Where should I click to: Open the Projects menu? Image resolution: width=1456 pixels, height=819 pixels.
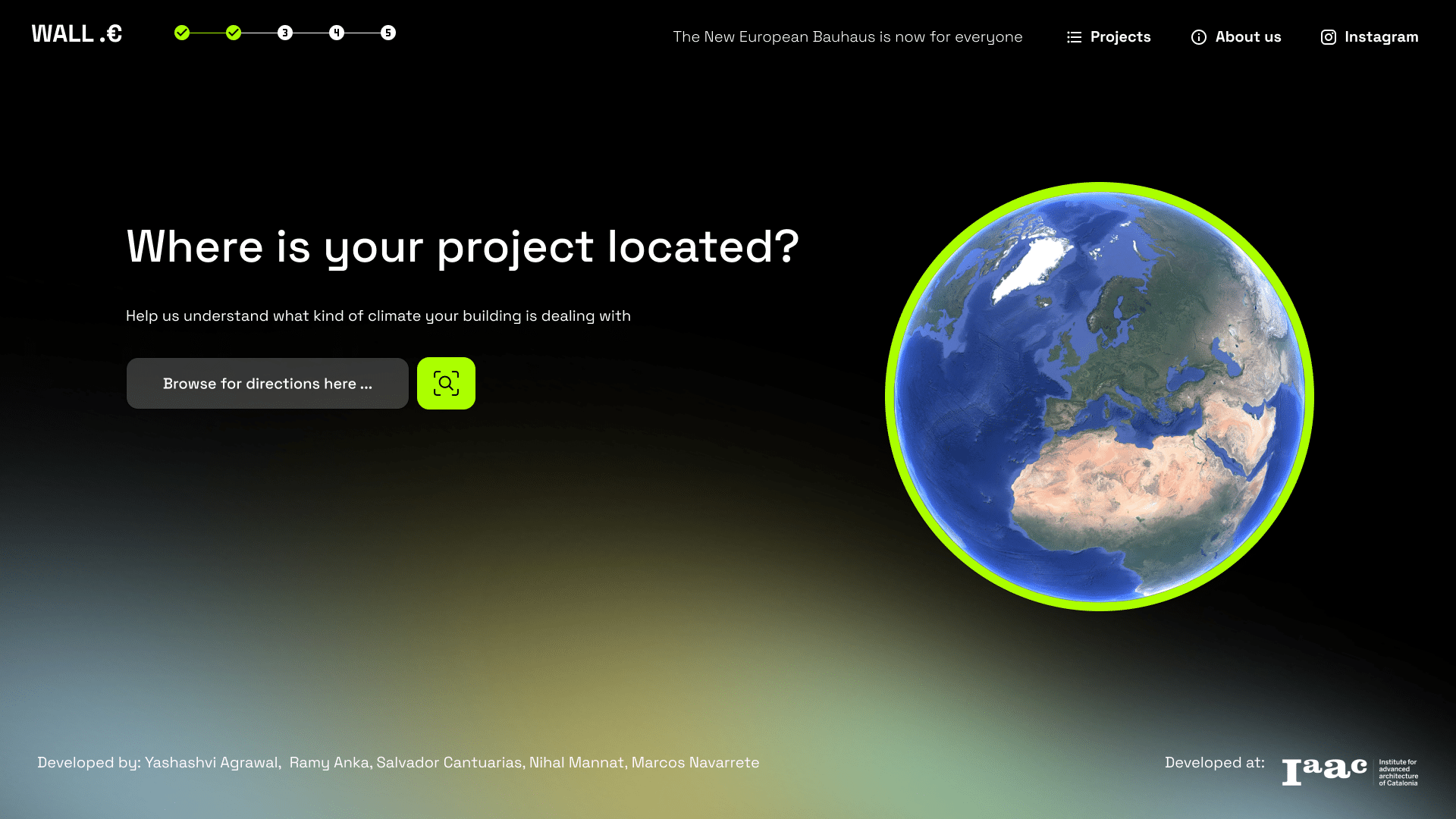coord(1120,37)
